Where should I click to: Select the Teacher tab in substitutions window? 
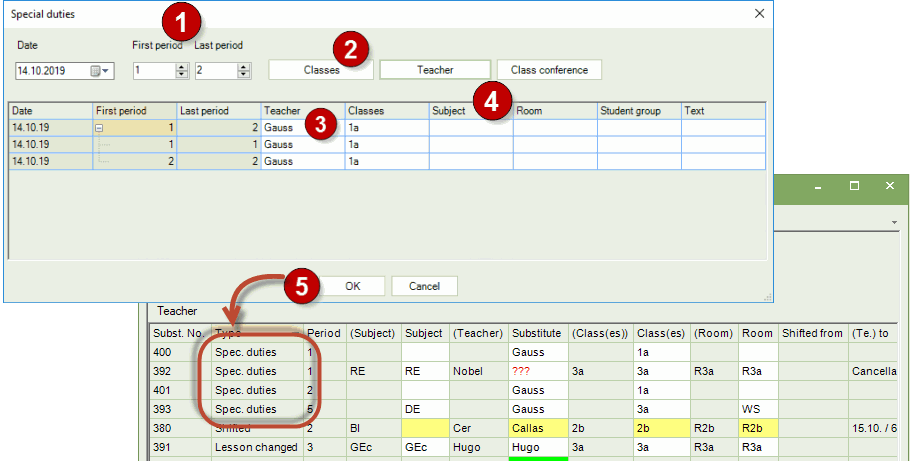pos(177,312)
